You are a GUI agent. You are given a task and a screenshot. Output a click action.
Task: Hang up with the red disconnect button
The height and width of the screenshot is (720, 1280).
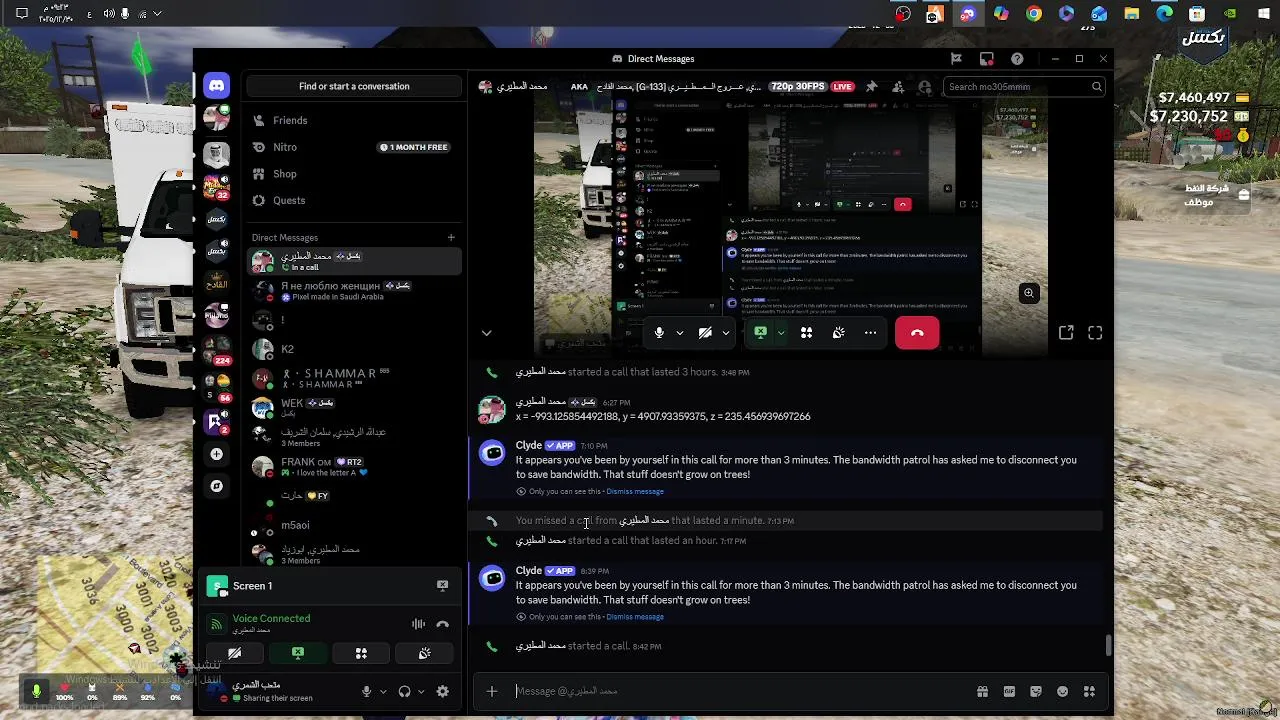click(x=917, y=333)
